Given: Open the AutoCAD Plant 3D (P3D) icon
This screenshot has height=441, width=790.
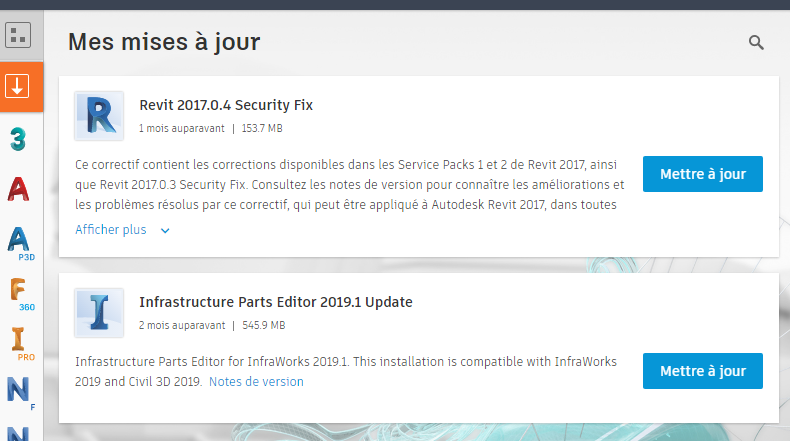Looking at the screenshot, I should pyautogui.click(x=19, y=241).
